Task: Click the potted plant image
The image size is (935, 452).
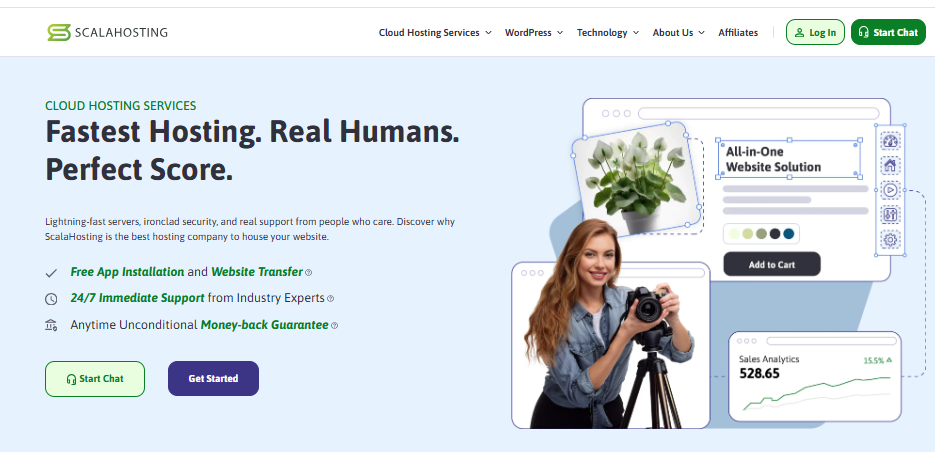Action: point(635,181)
